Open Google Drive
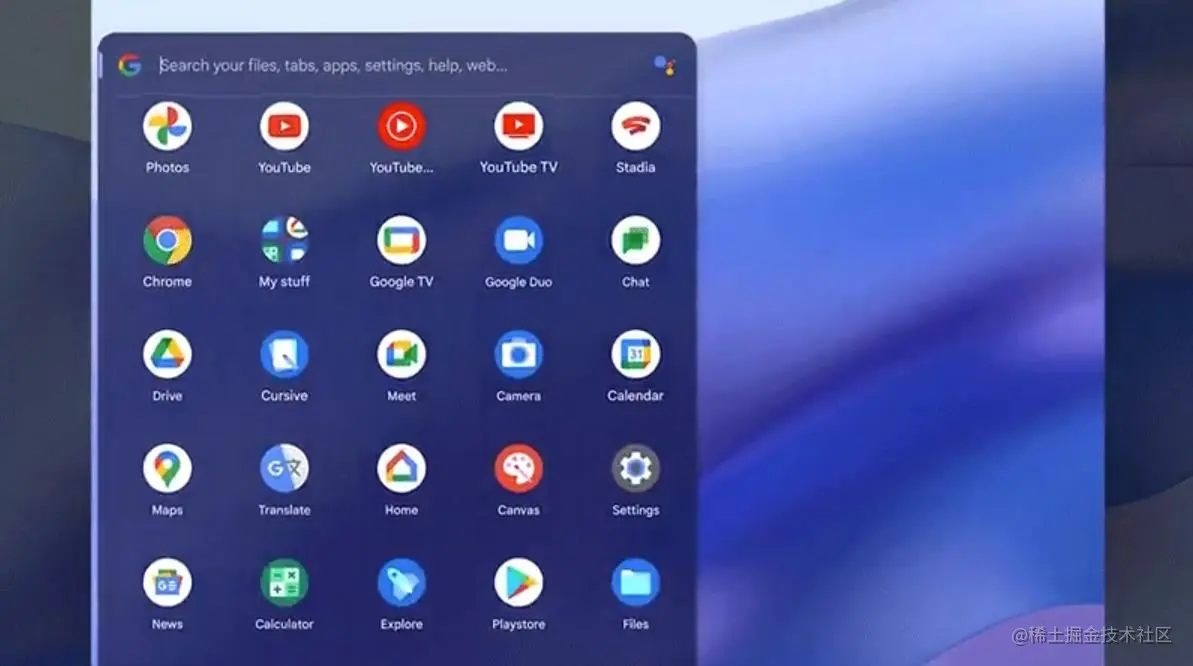Viewport: 1193px width, 666px height. click(x=167, y=355)
